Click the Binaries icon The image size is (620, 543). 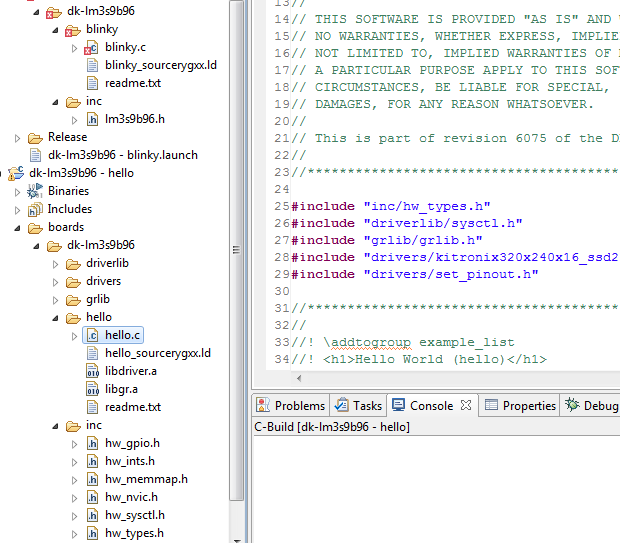tap(35, 191)
